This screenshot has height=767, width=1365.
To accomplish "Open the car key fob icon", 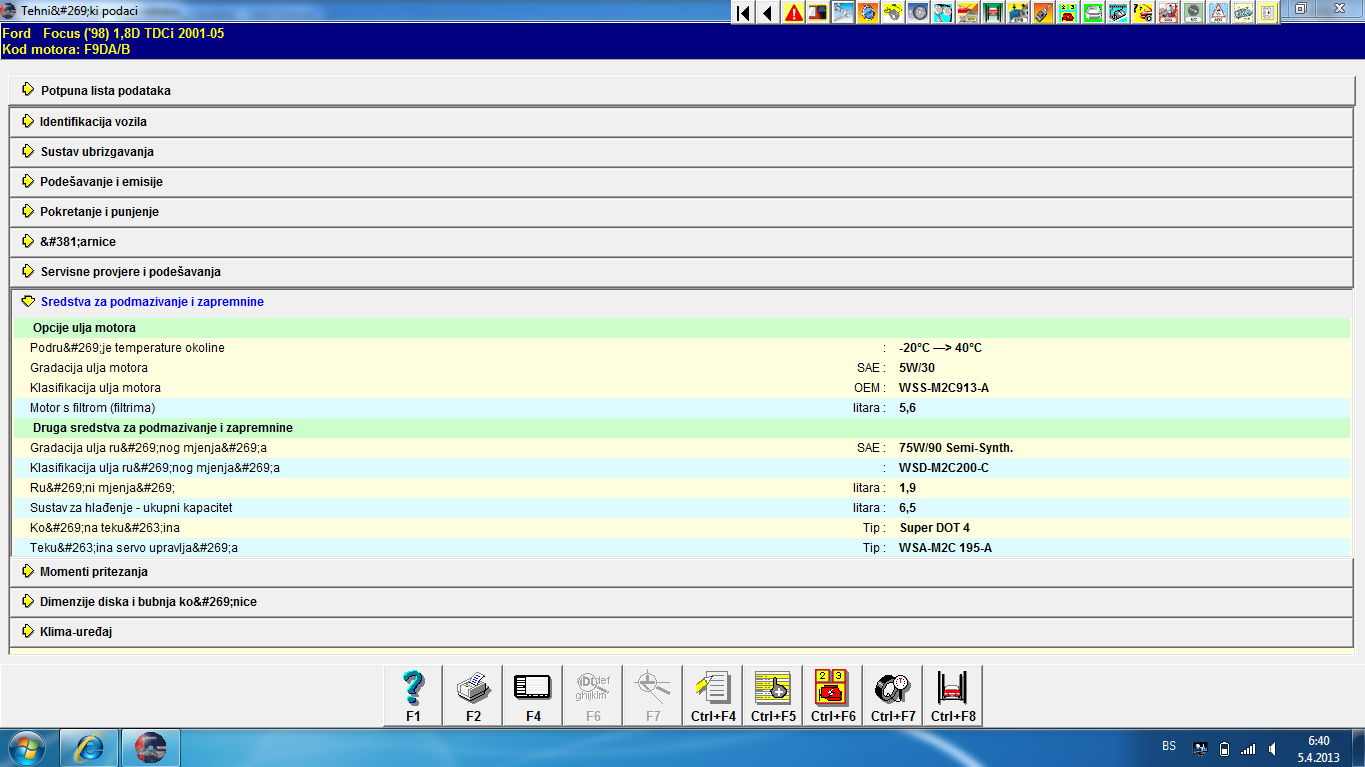I will 1043,13.
